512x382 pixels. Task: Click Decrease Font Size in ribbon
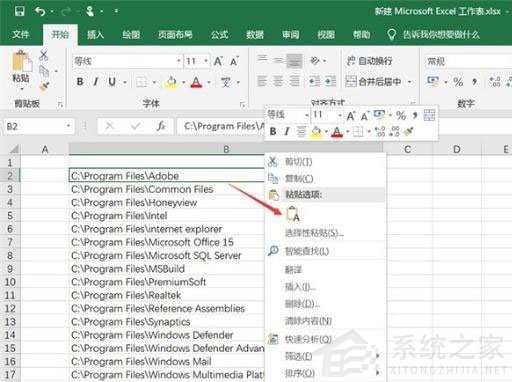pyautogui.click(x=235, y=61)
